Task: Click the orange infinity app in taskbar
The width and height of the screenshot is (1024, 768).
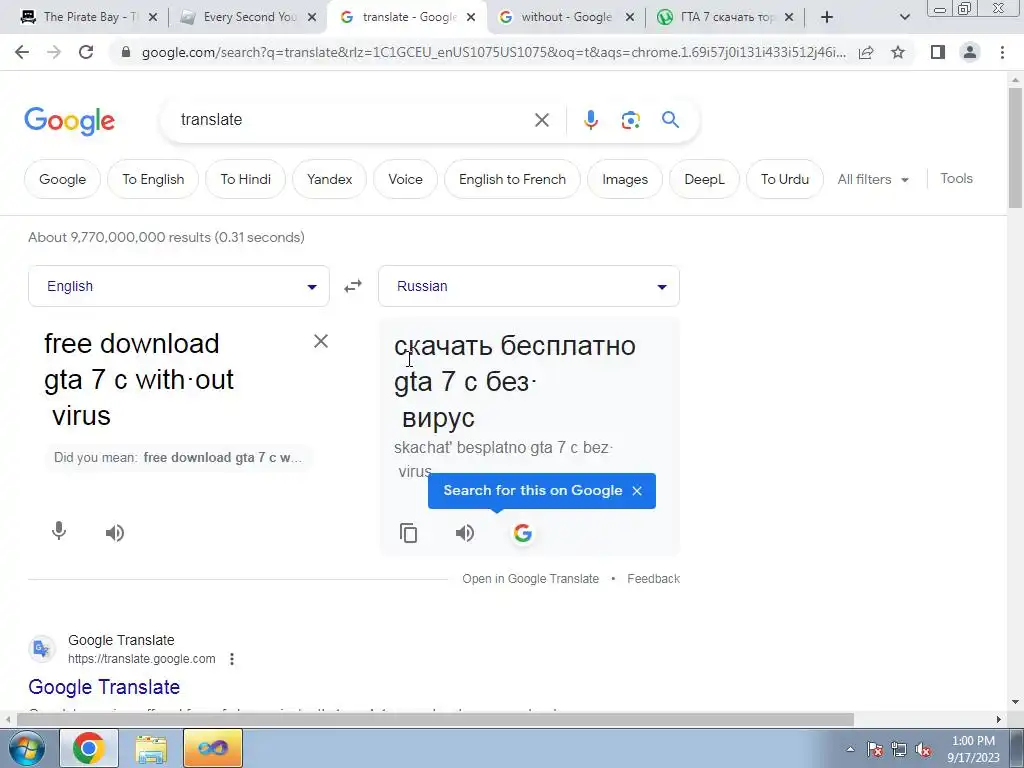Action: click(x=213, y=748)
